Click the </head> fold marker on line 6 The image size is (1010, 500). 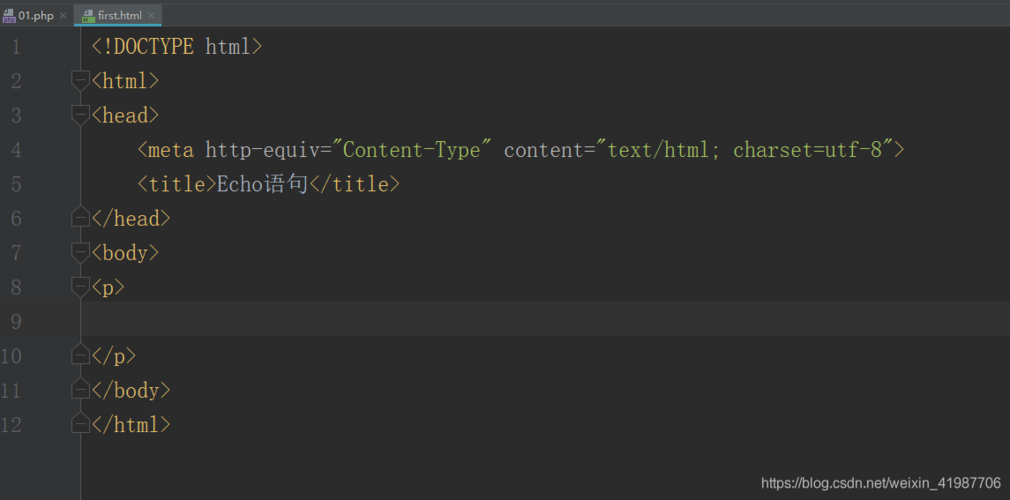pos(81,218)
